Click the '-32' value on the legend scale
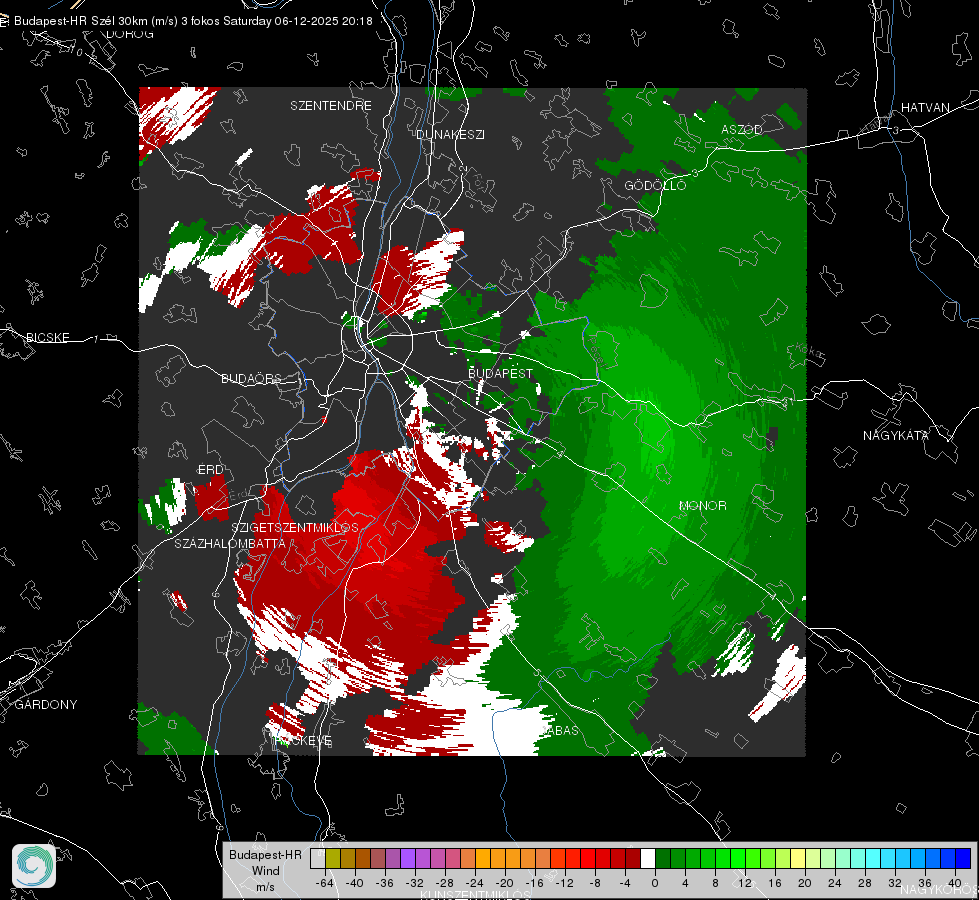This screenshot has height=900, width=979. [x=415, y=883]
